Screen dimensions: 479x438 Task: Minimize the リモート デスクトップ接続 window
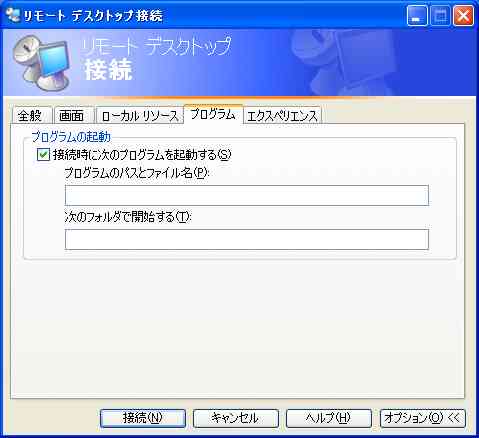coord(417,16)
